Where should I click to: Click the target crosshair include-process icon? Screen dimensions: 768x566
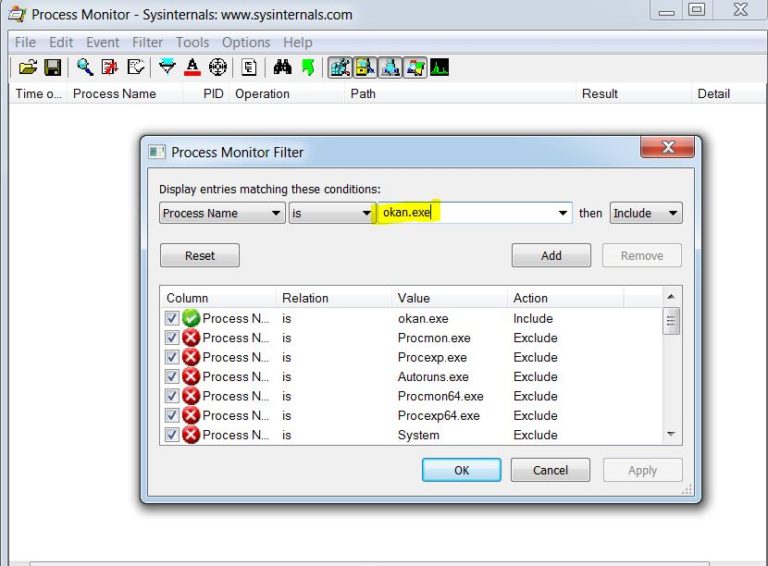pos(217,68)
